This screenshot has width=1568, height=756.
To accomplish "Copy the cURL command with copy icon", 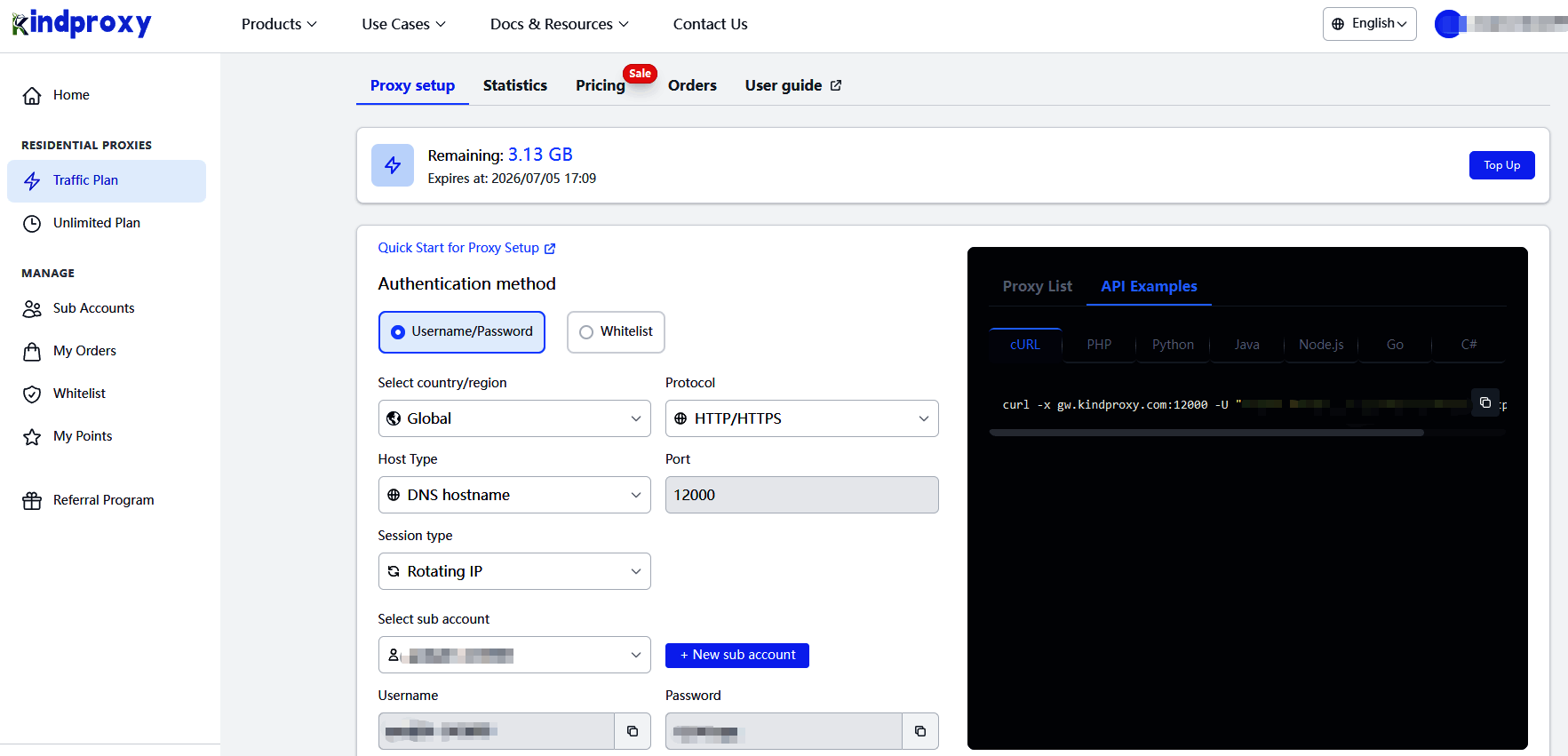I will (x=1484, y=402).
